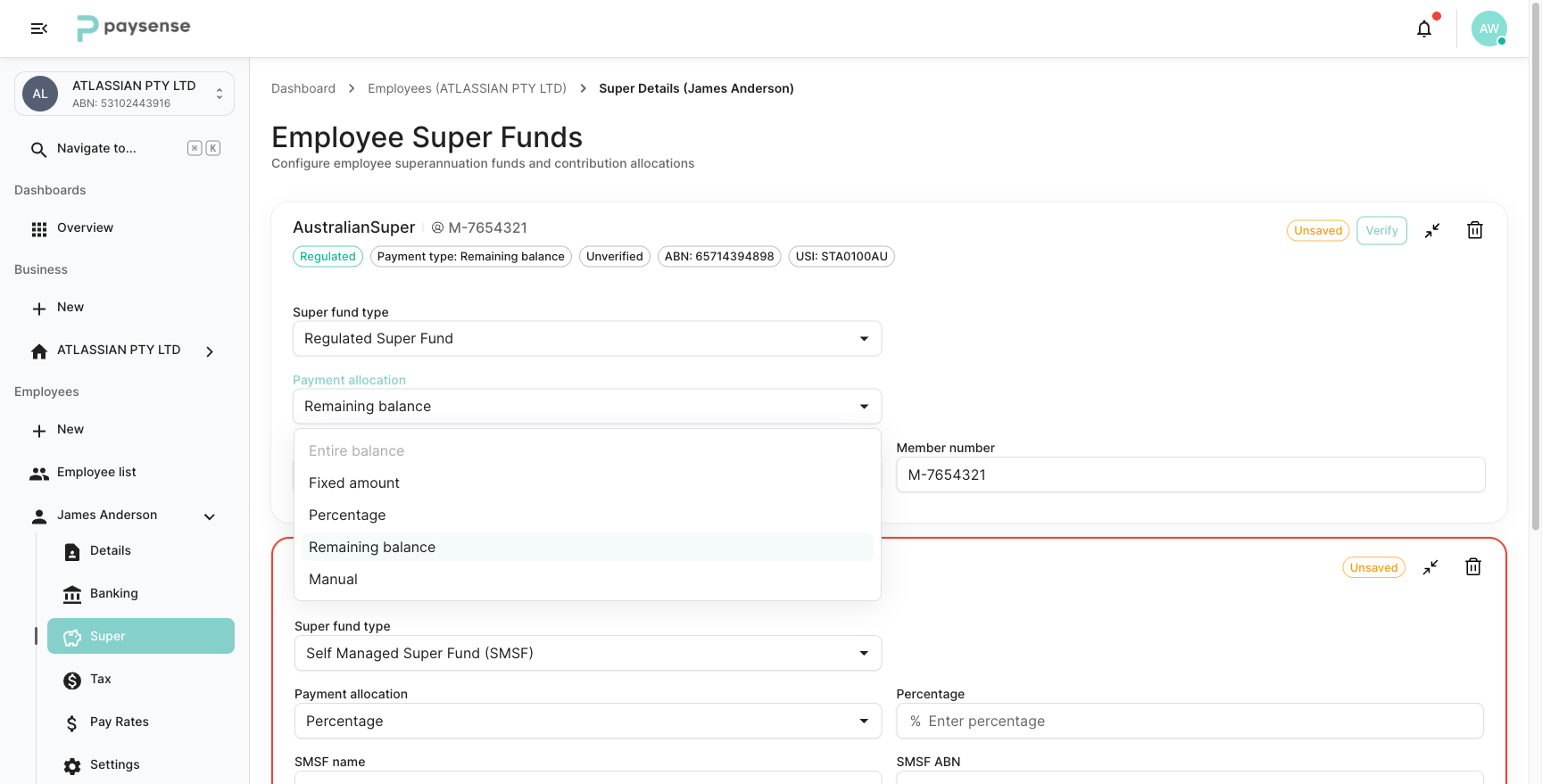Click the AustralianSuper fund title

point(353,227)
